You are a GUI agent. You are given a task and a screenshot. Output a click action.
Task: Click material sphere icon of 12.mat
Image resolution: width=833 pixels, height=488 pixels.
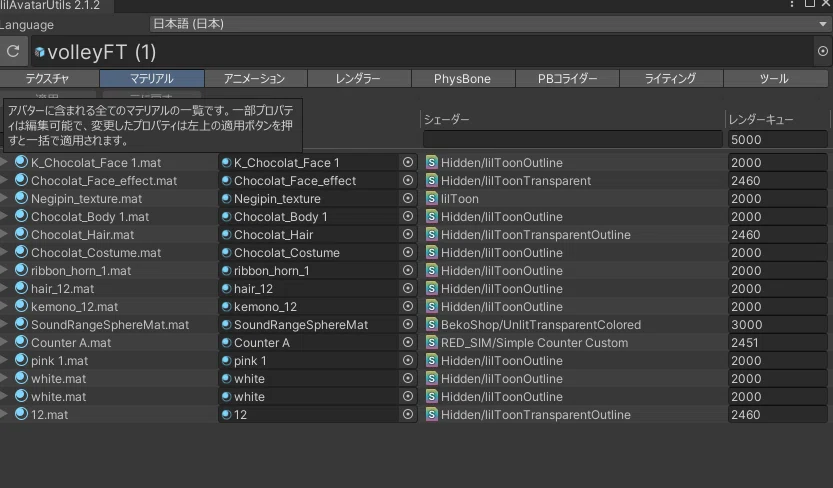click(x=21, y=414)
